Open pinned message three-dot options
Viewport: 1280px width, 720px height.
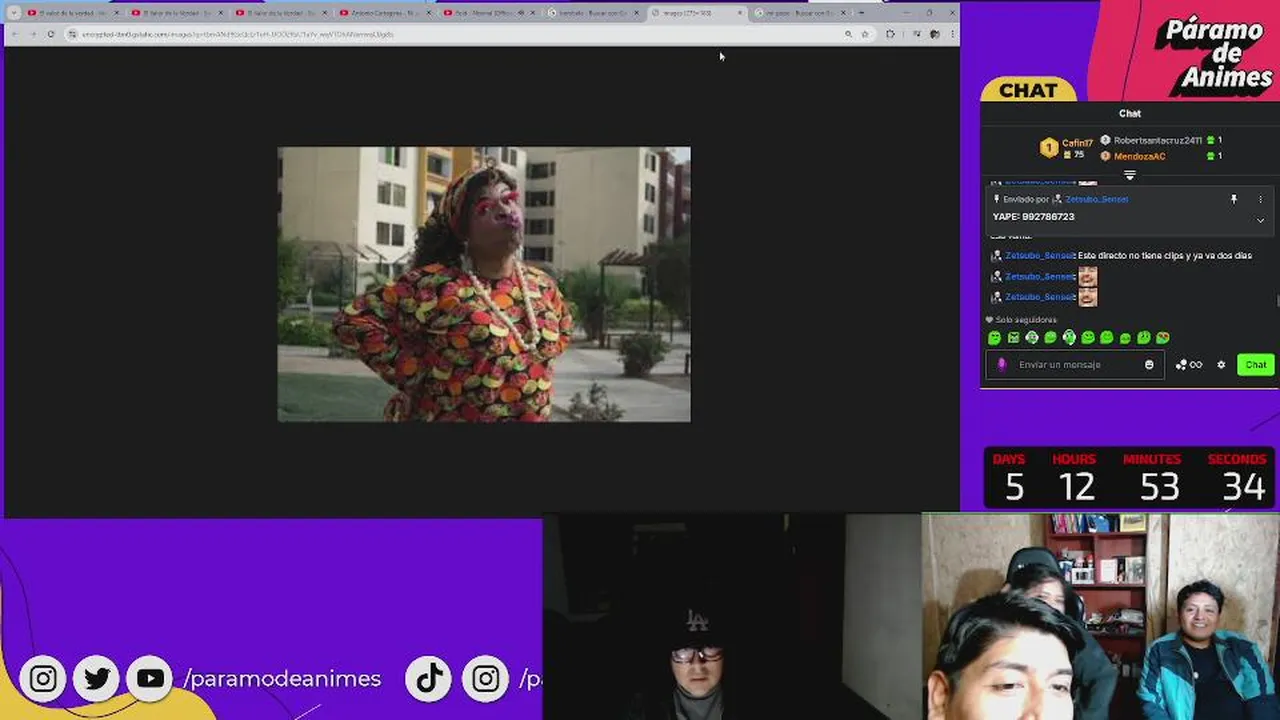[1260, 199]
